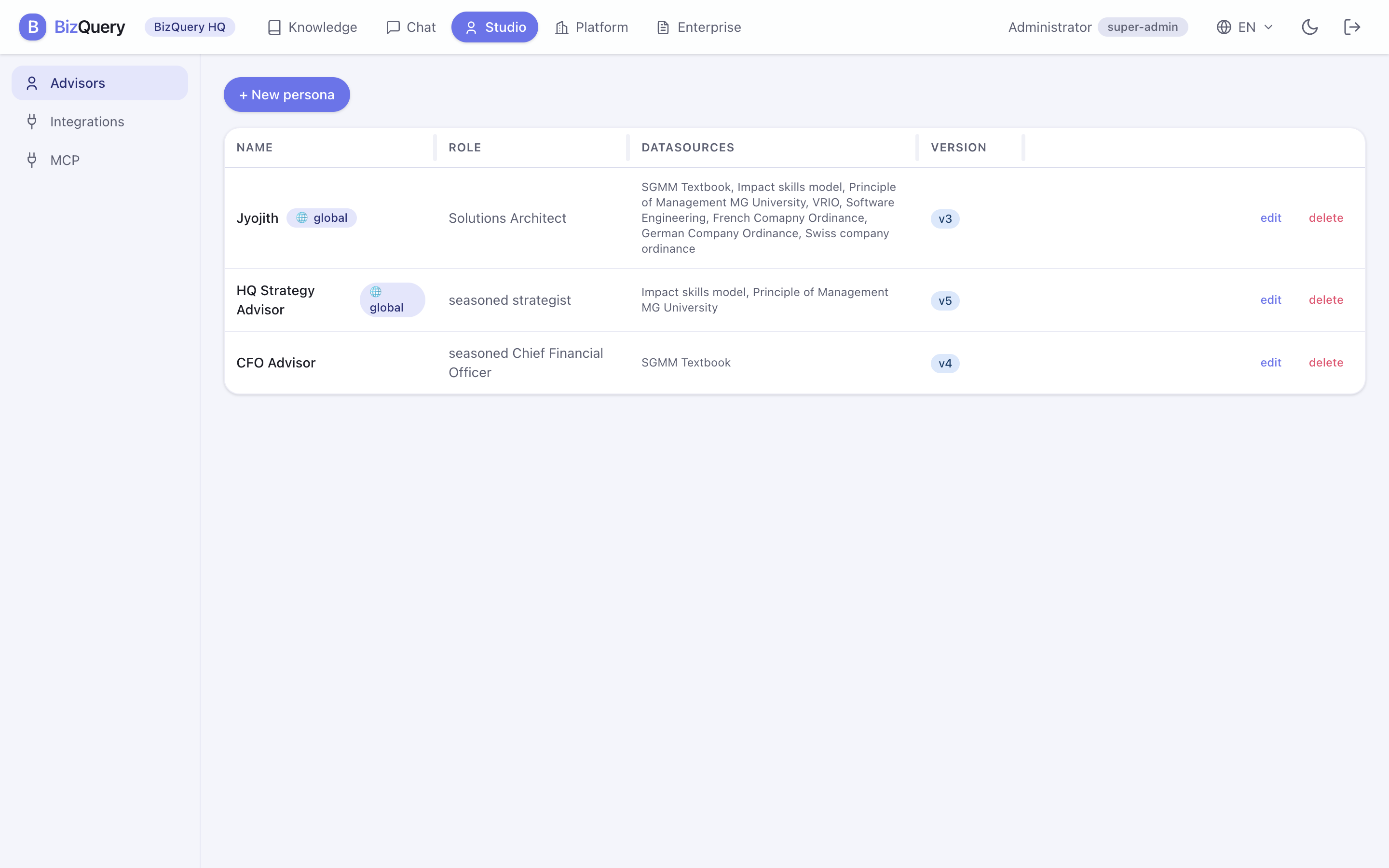Click seasoned Chief Financial Officer role
Screen dimensions: 1389x868
point(526,363)
